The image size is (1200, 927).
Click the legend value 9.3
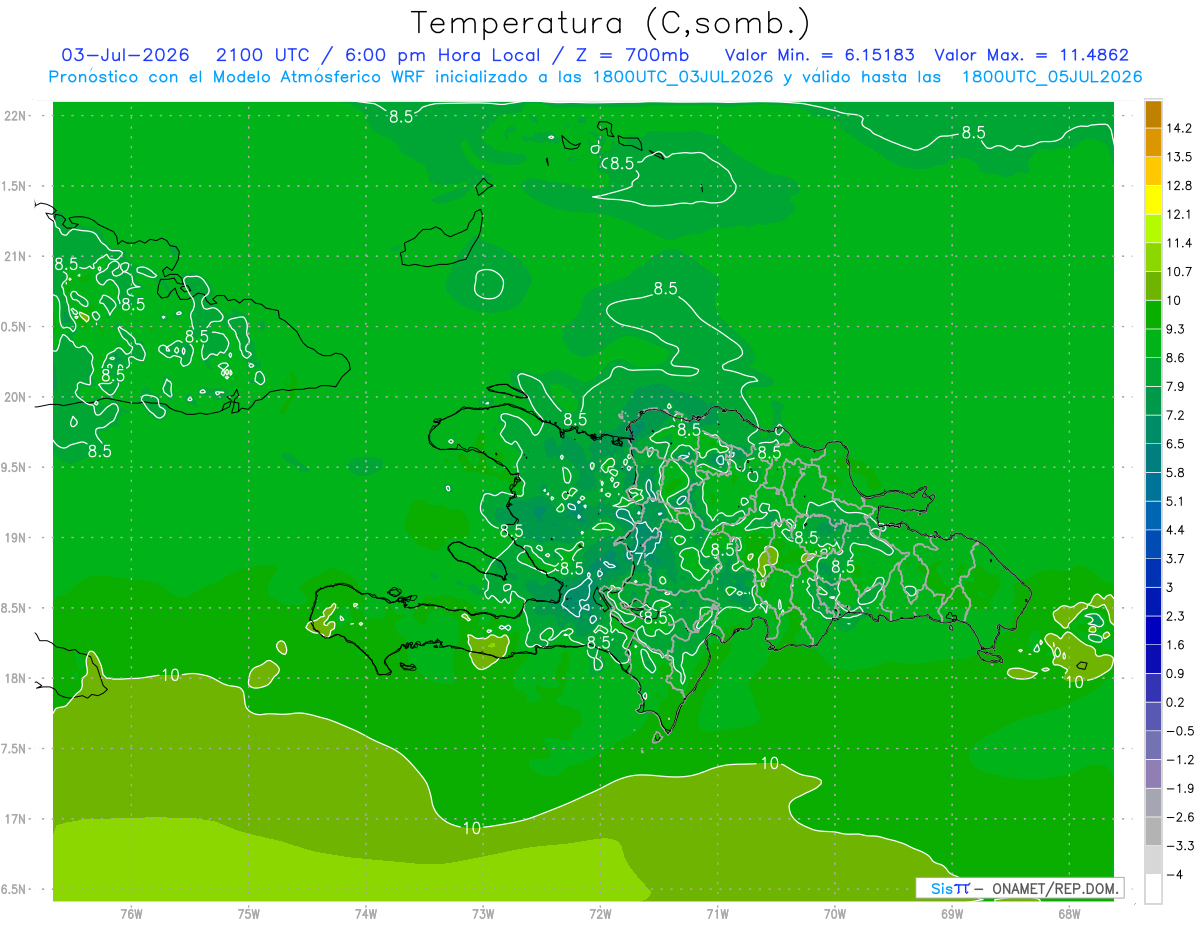(1177, 329)
